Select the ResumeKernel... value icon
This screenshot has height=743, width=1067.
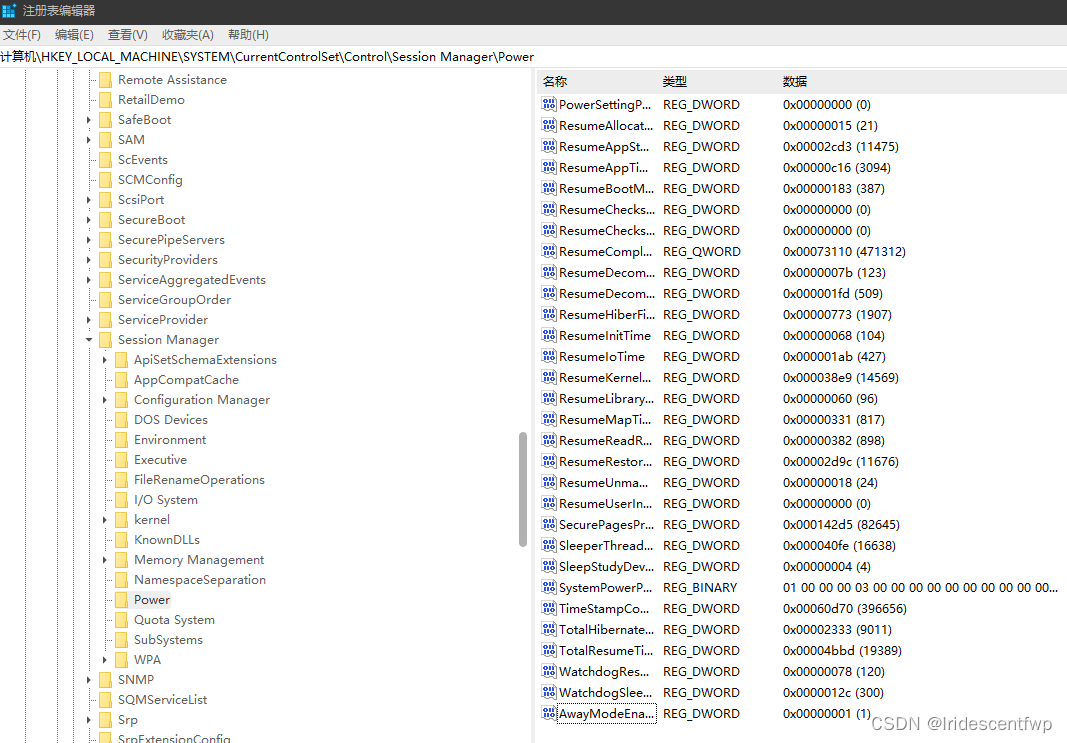coord(549,378)
